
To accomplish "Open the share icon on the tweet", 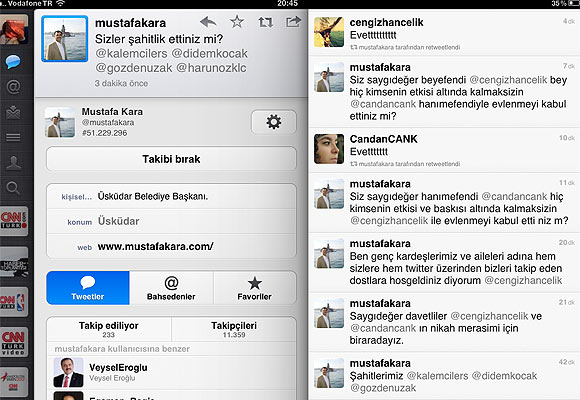I will (293, 21).
